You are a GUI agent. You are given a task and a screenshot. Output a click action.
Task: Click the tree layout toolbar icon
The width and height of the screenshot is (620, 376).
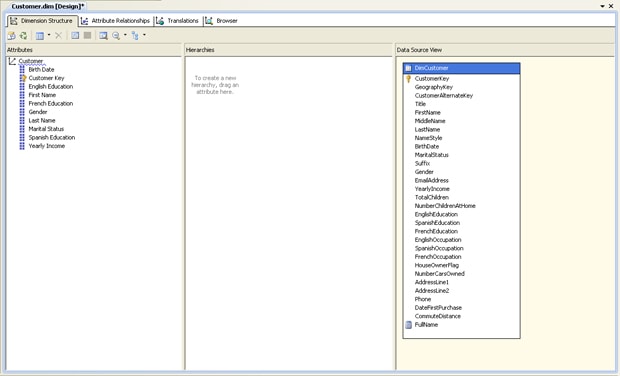pos(135,36)
